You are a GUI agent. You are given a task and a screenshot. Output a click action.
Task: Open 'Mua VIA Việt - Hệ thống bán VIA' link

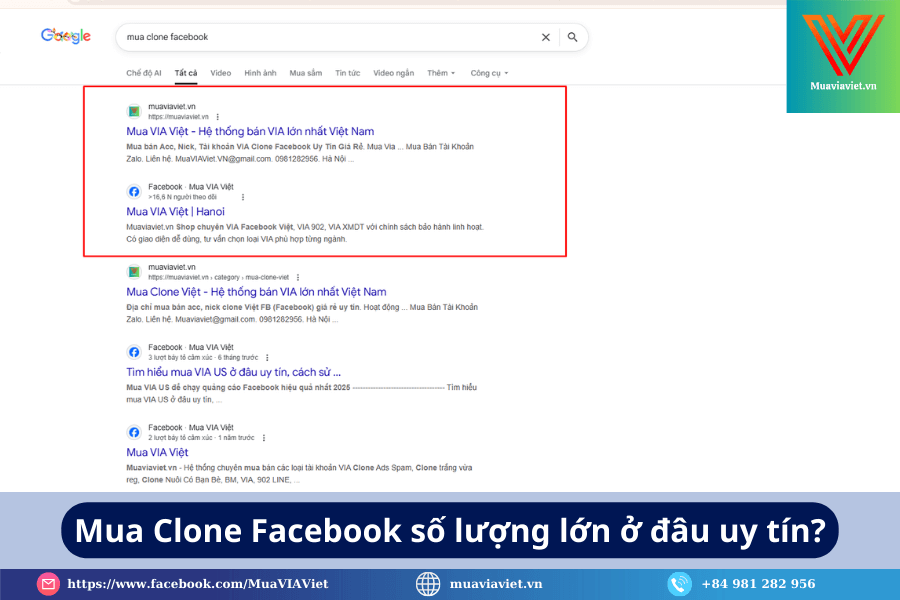[x=250, y=131]
